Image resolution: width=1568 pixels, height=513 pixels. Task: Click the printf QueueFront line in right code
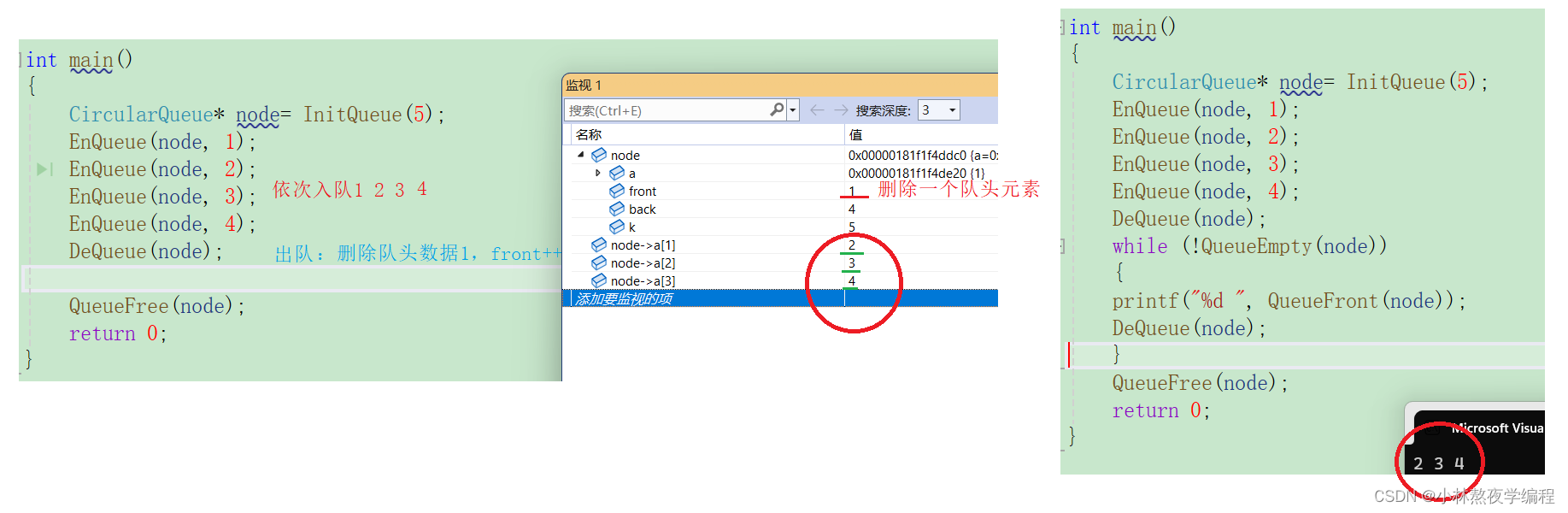(1289, 301)
